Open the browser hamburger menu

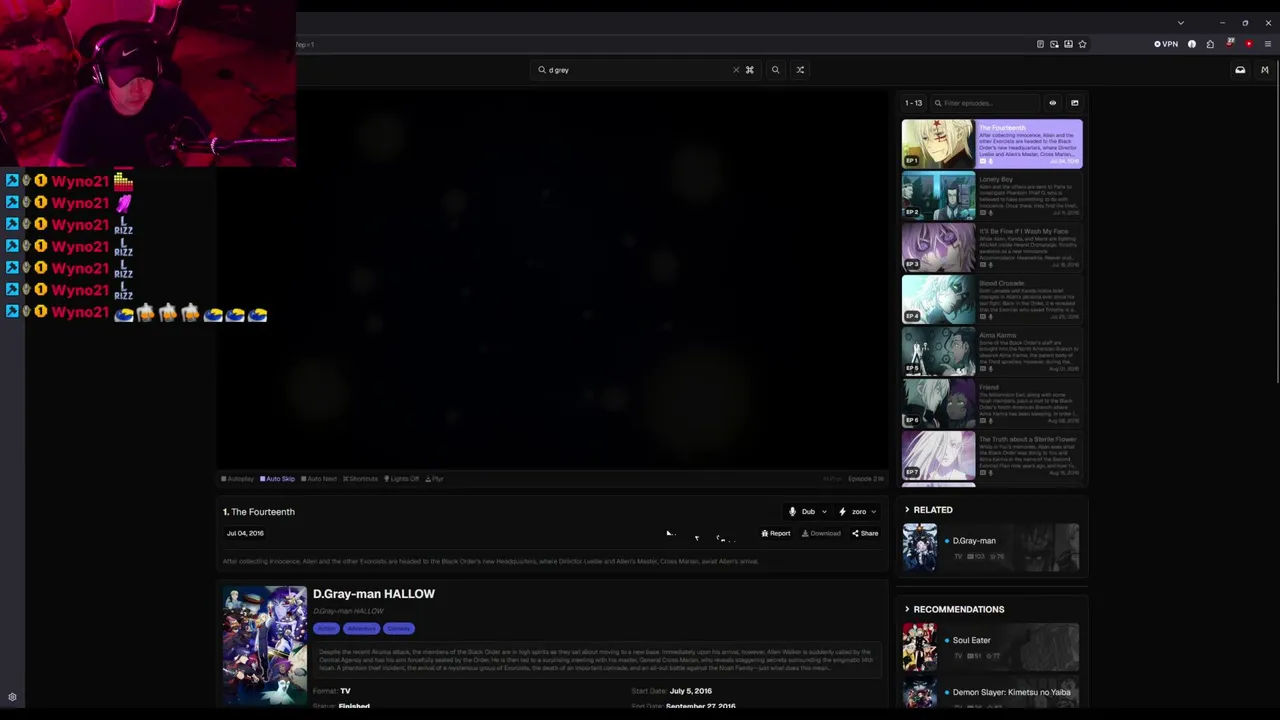tap(1267, 44)
